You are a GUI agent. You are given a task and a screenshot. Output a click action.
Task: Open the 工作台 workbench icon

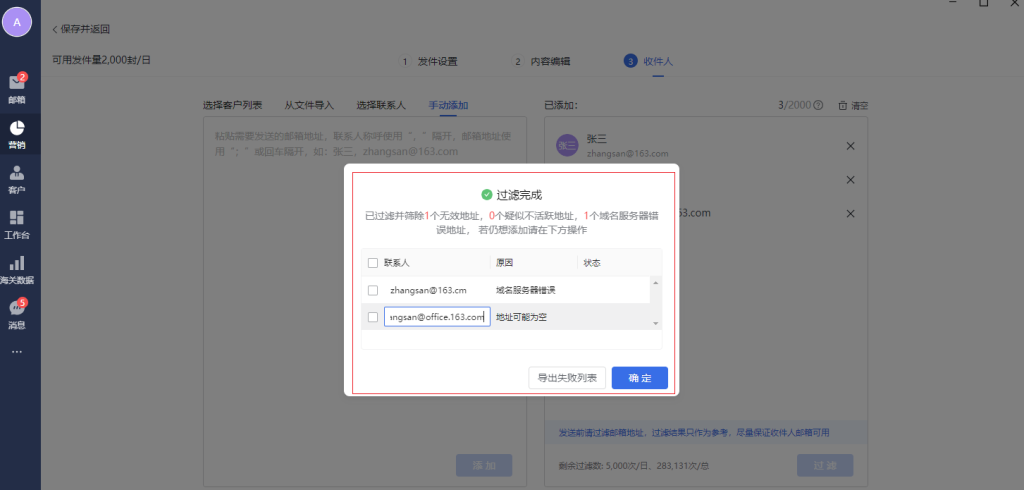pos(17,221)
